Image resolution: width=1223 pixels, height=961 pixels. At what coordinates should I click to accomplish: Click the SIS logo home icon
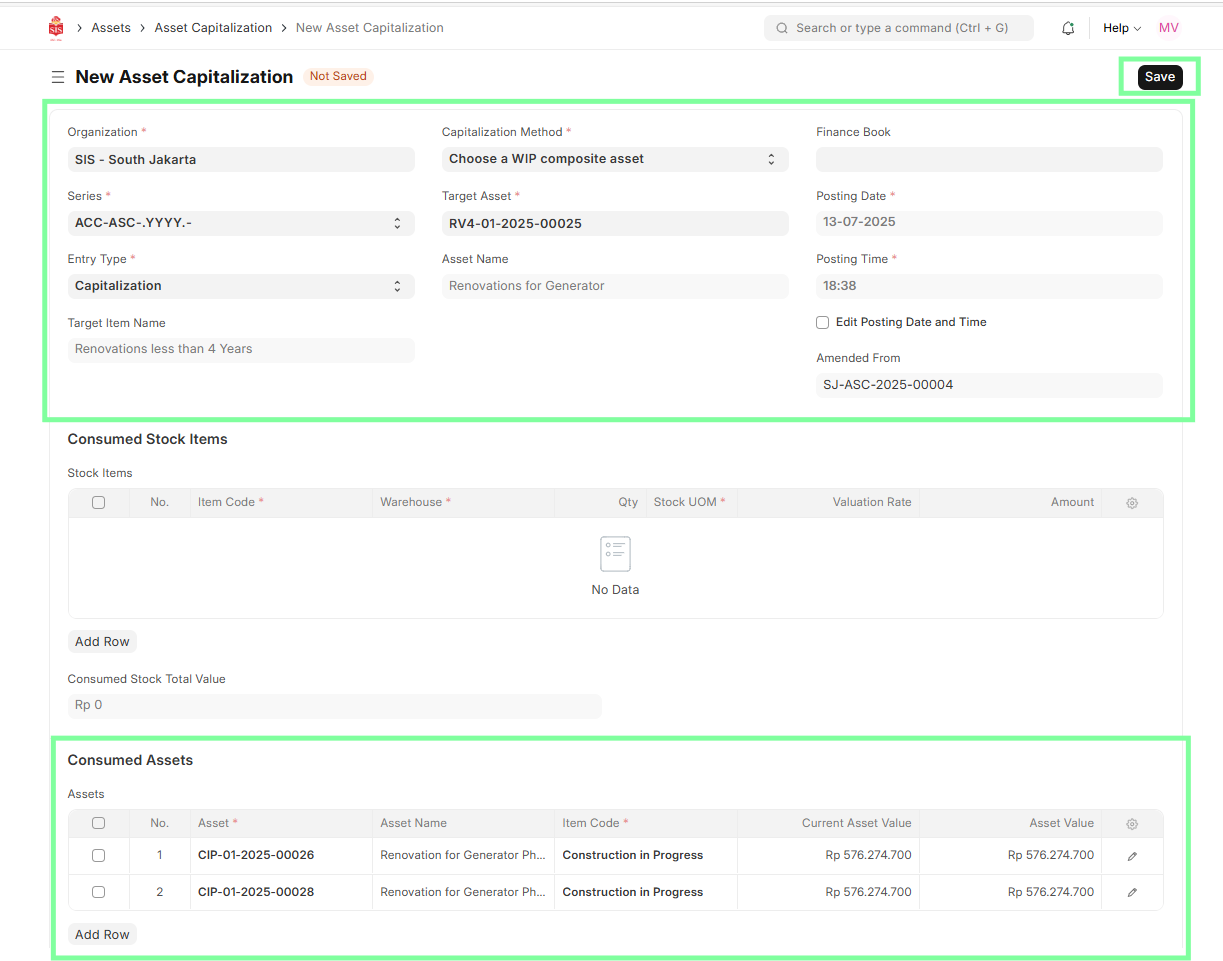(56, 28)
